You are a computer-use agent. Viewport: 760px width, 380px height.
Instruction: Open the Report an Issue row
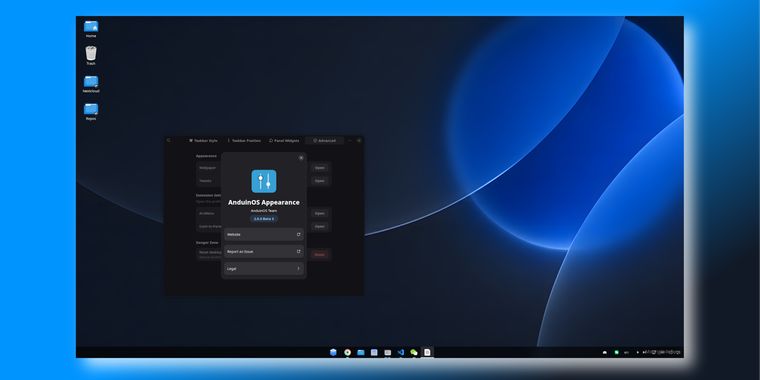(264, 252)
